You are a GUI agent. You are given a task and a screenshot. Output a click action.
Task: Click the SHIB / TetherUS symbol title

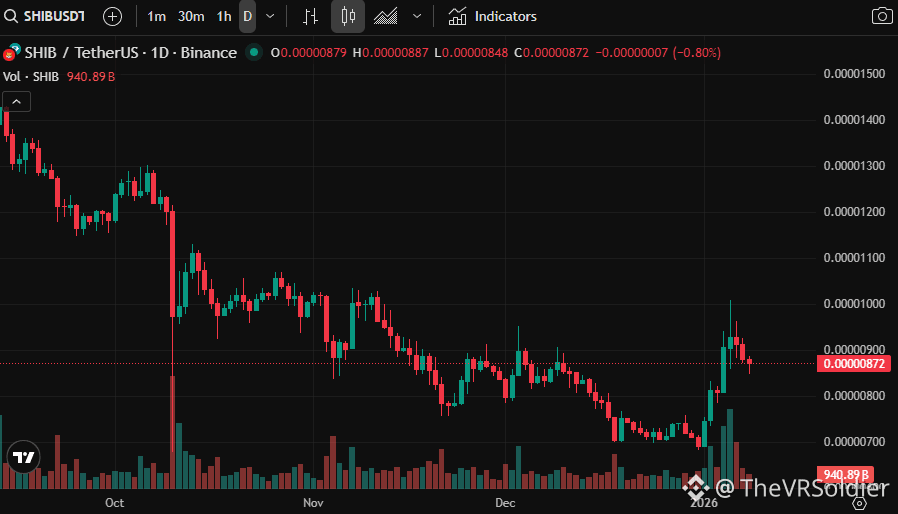point(131,53)
